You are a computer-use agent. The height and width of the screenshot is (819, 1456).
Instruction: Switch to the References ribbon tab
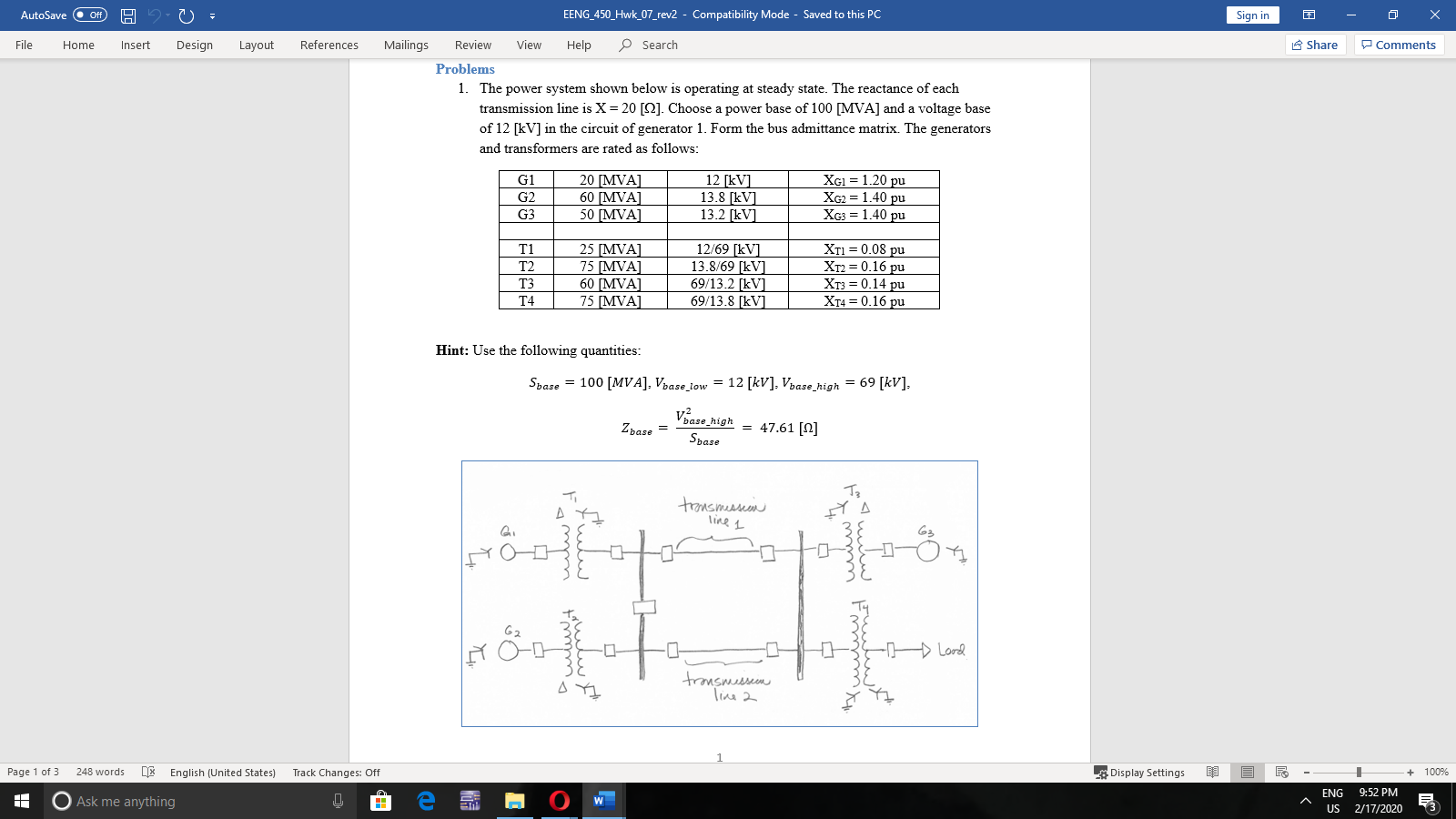(x=329, y=45)
